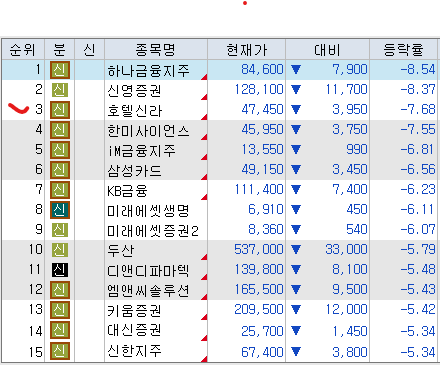Click the 신 badge icon for 신한지주

tap(60, 351)
